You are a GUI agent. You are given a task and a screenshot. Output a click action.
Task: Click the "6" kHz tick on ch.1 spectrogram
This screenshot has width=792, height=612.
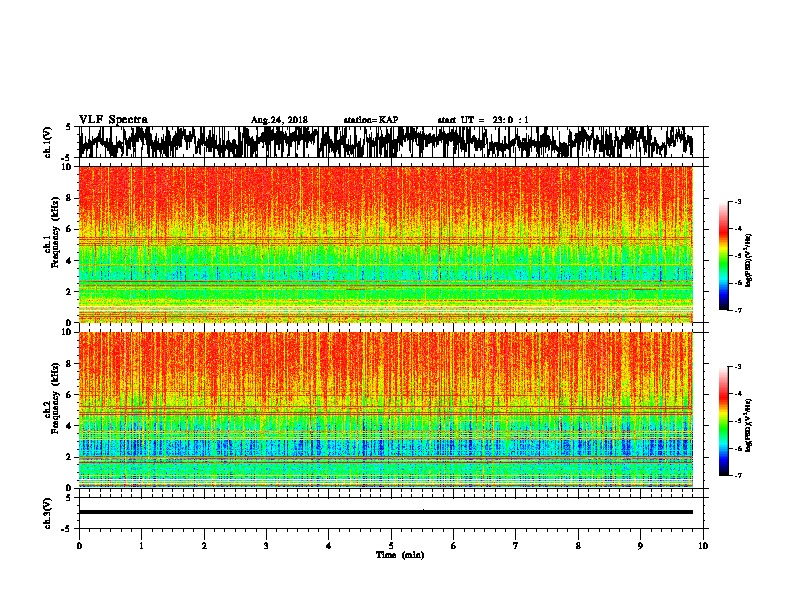pos(70,229)
